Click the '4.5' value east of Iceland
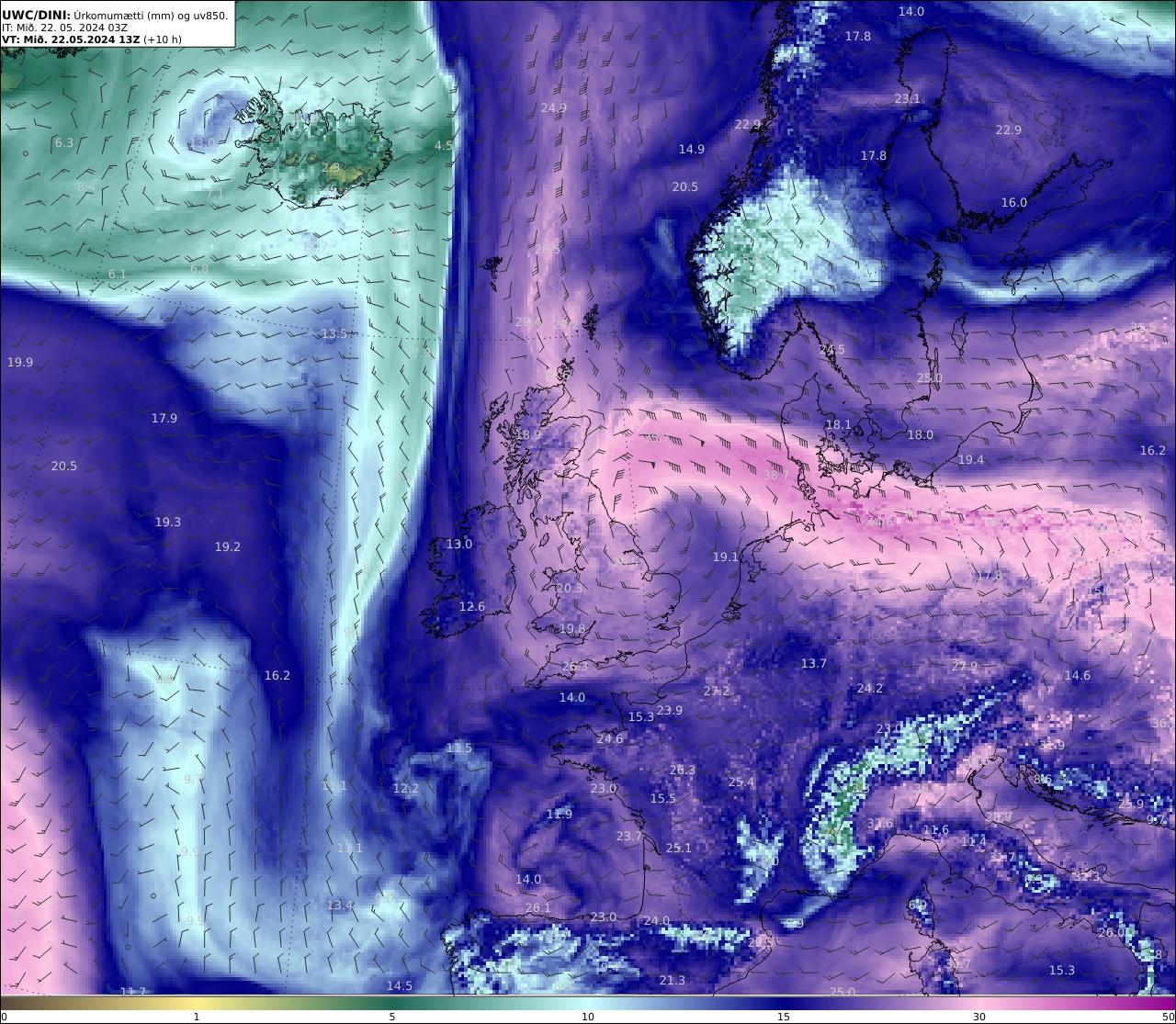The image size is (1176, 1024). pos(444,145)
